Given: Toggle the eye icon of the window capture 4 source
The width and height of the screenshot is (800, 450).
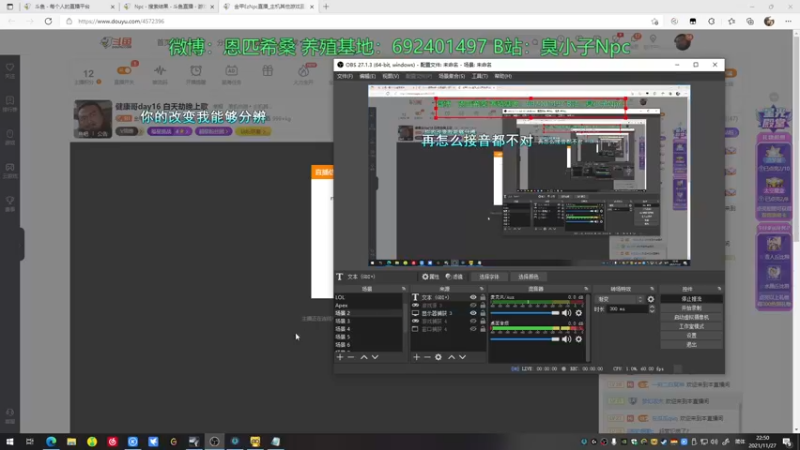Looking at the screenshot, I should tap(473, 329).
